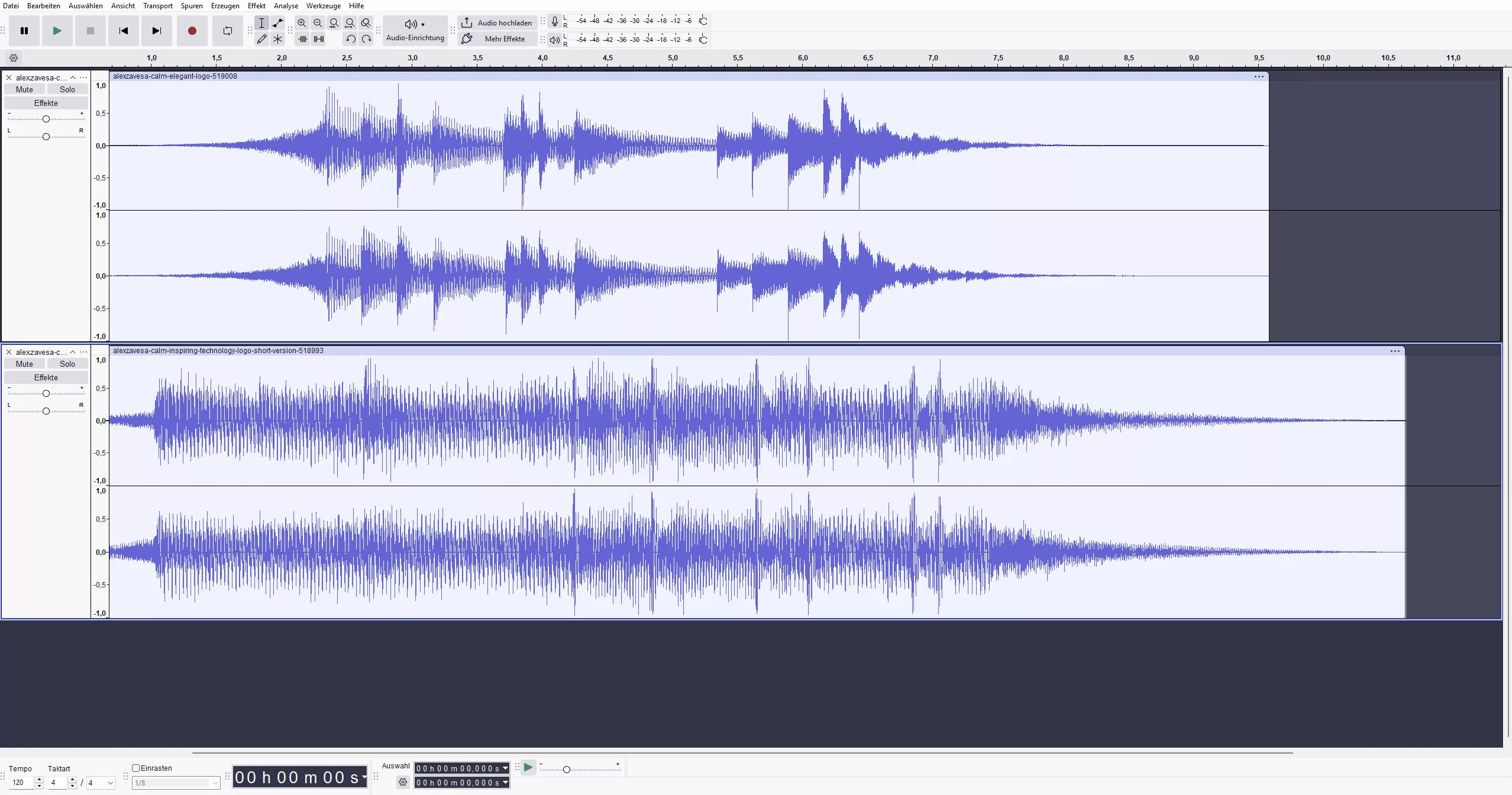Open the Auswählen menu

point(86,6)
